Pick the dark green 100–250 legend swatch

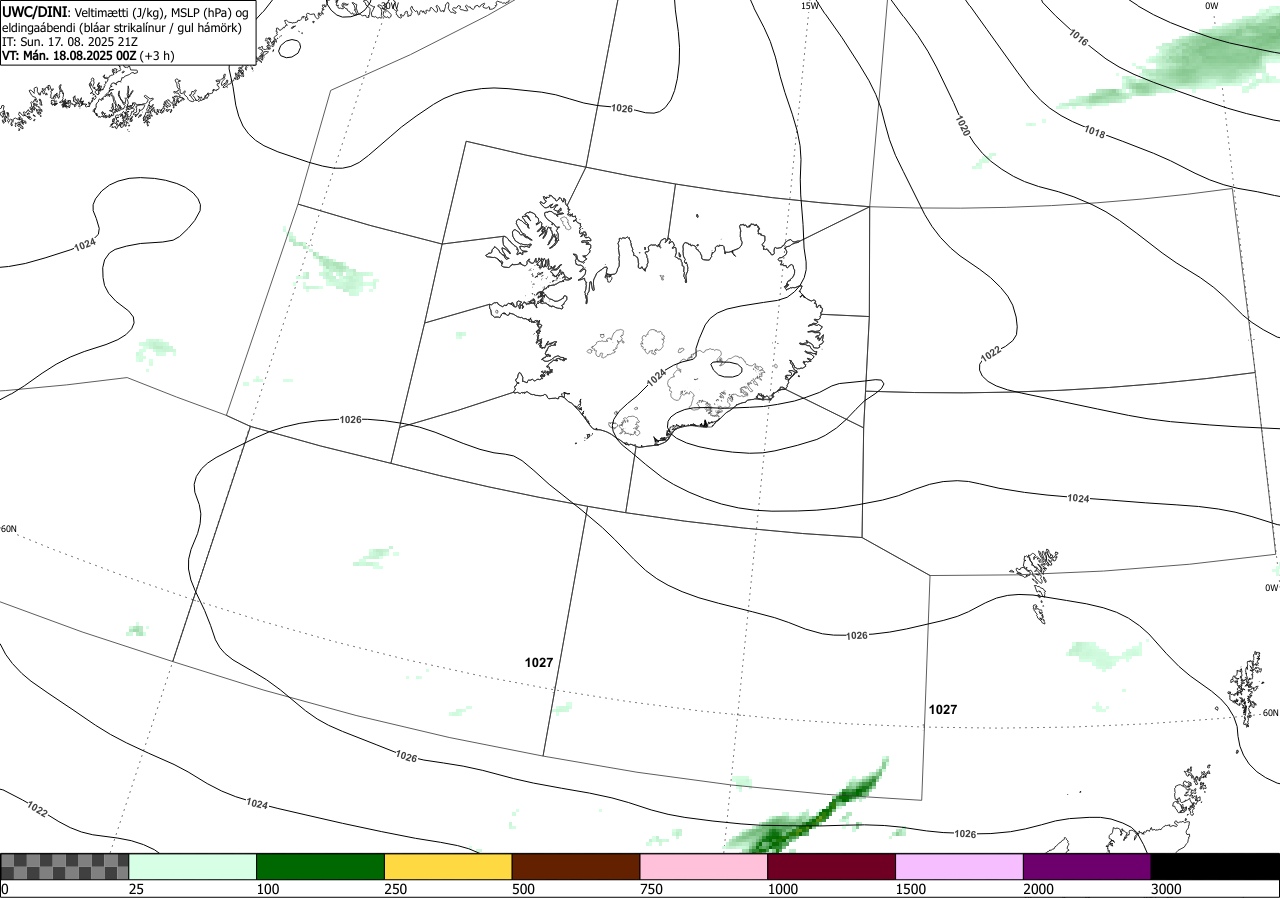point(321,866)
